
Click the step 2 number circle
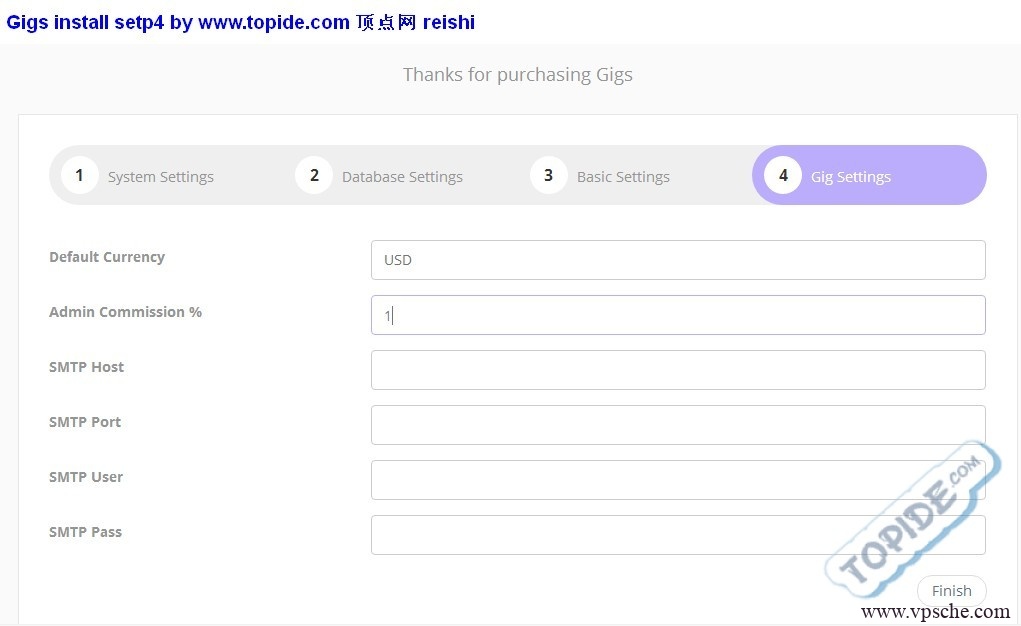point(314,176)
